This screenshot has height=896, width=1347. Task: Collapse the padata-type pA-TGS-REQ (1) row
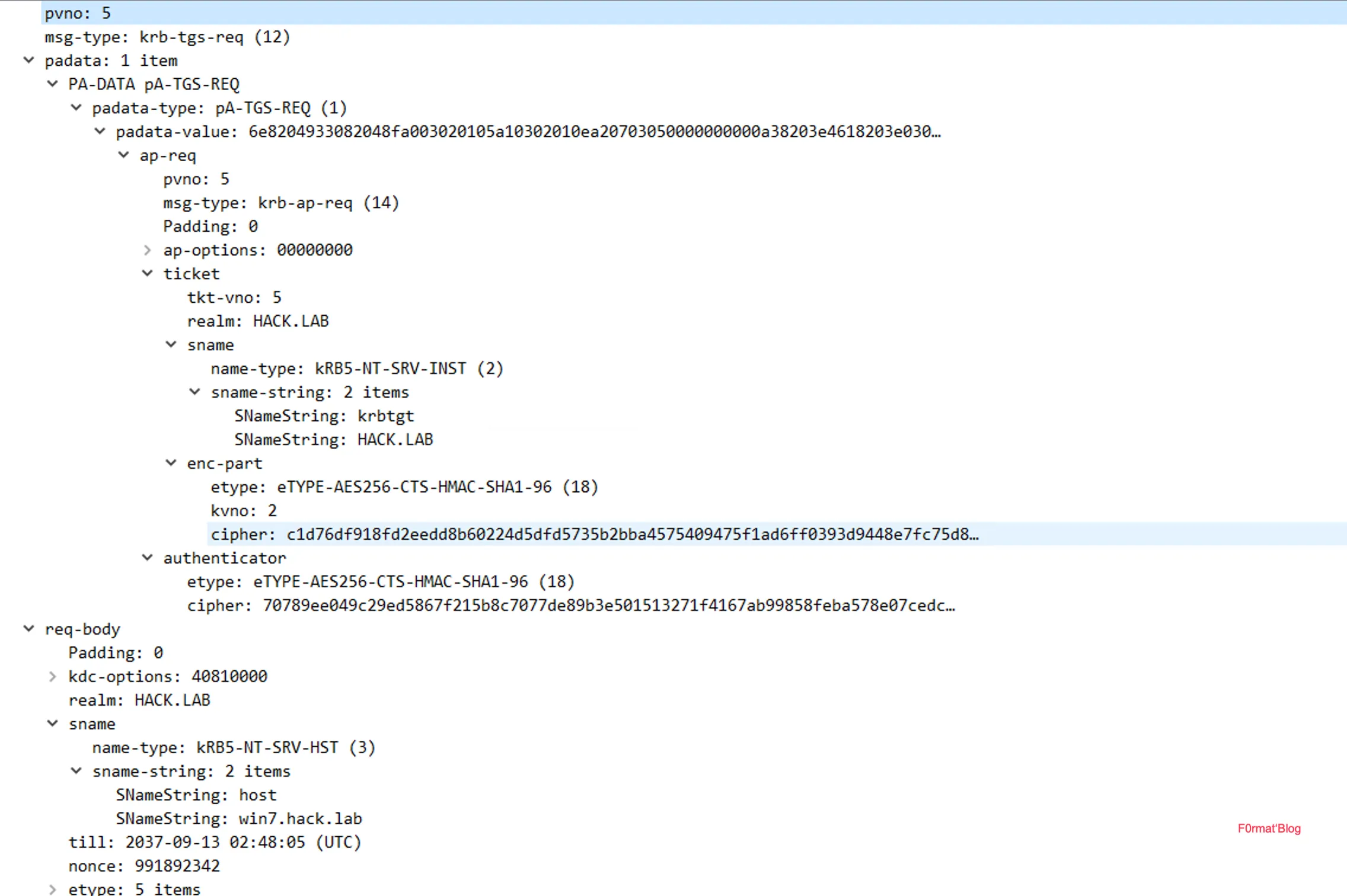click(x=76, y=108)
